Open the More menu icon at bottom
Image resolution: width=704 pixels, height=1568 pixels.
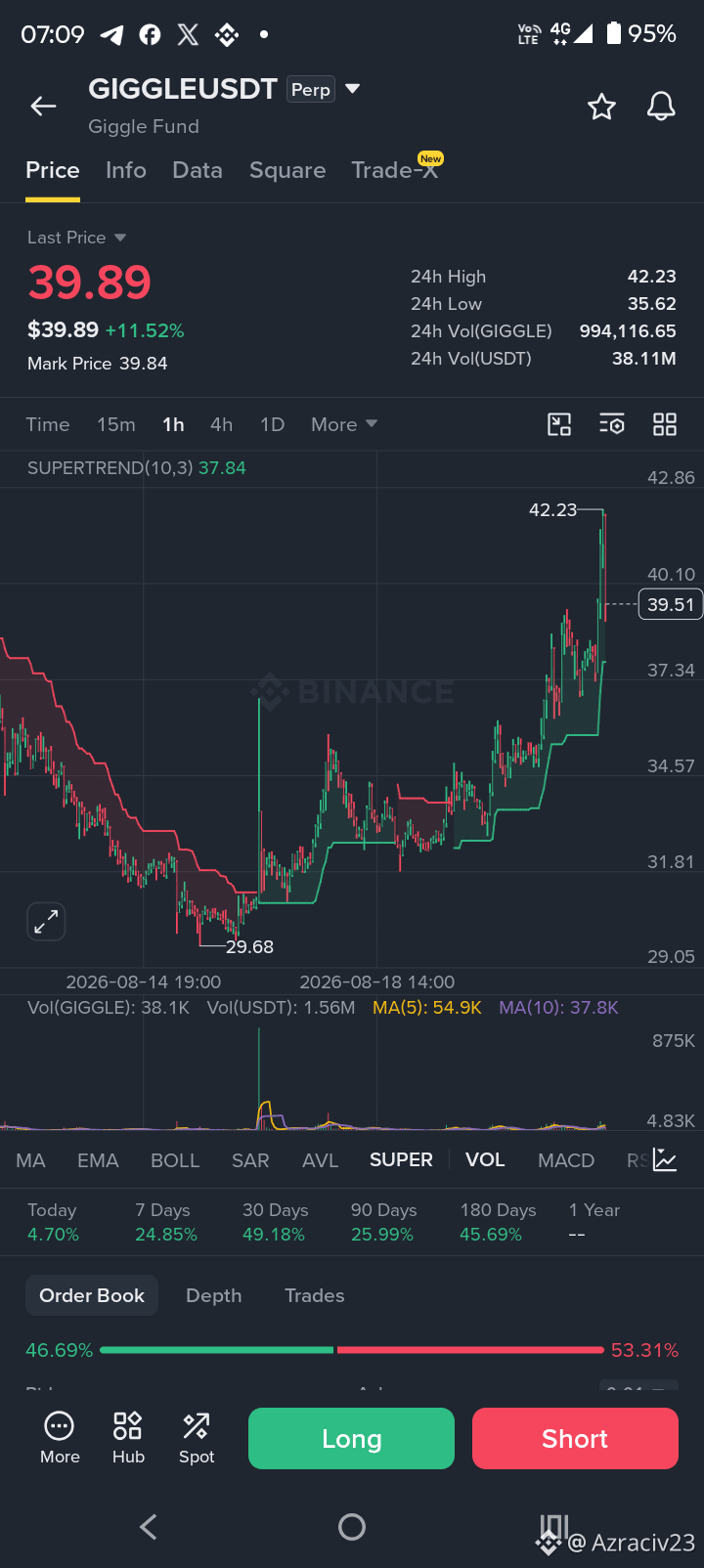(x=60, y=1438)
